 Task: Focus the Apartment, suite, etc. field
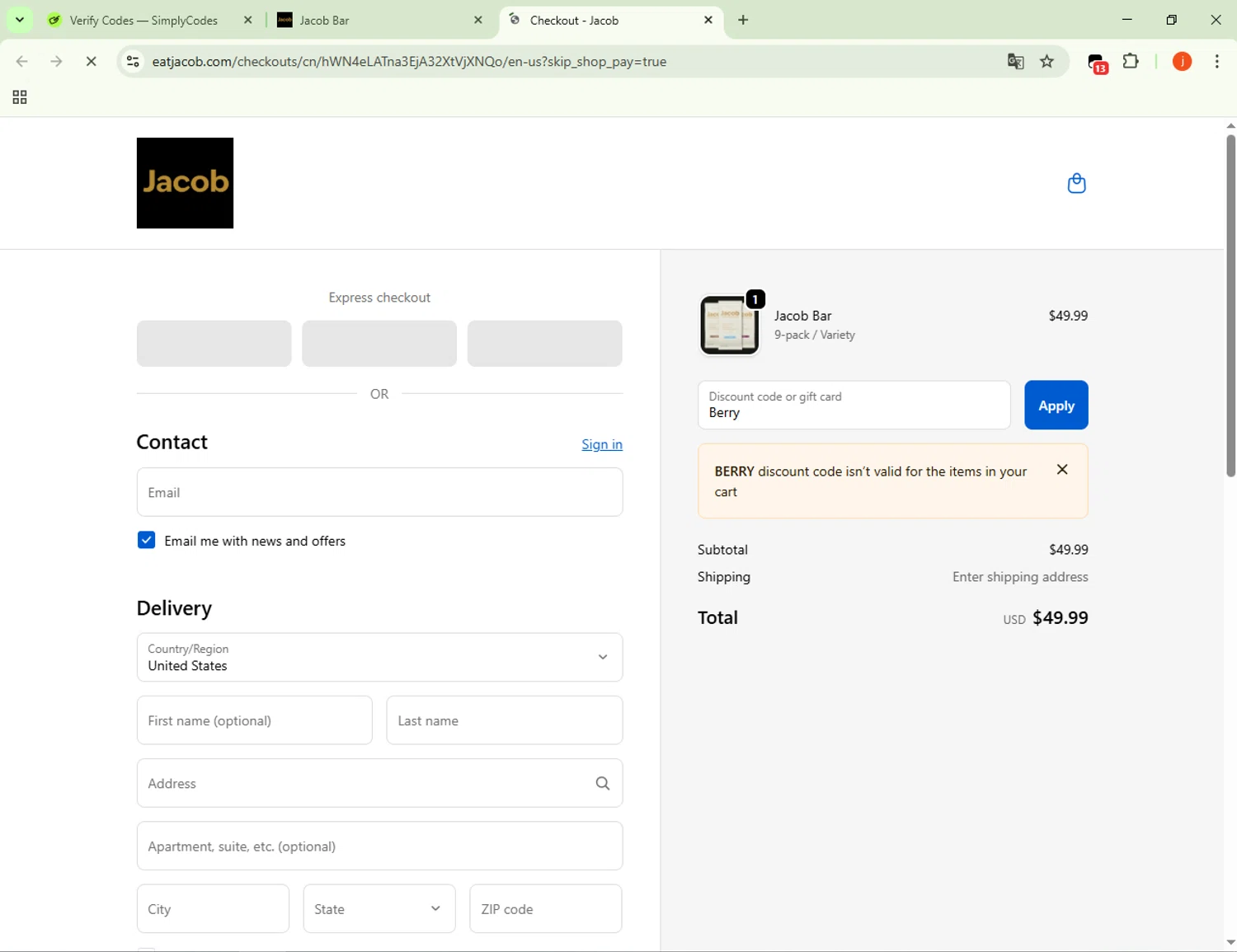[x=379, y=846]
